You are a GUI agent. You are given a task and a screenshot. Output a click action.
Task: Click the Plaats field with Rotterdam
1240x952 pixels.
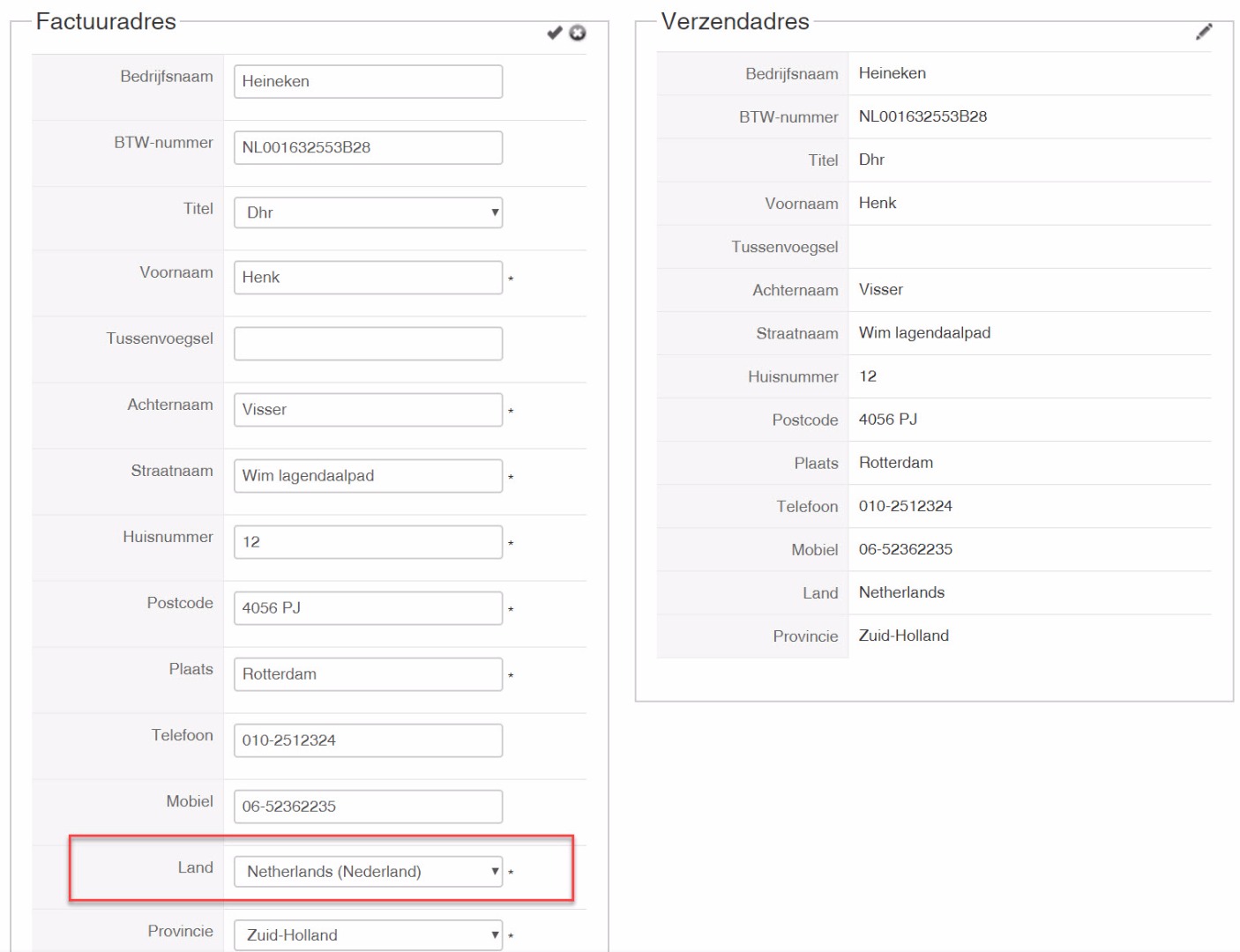tap(368, 674)
